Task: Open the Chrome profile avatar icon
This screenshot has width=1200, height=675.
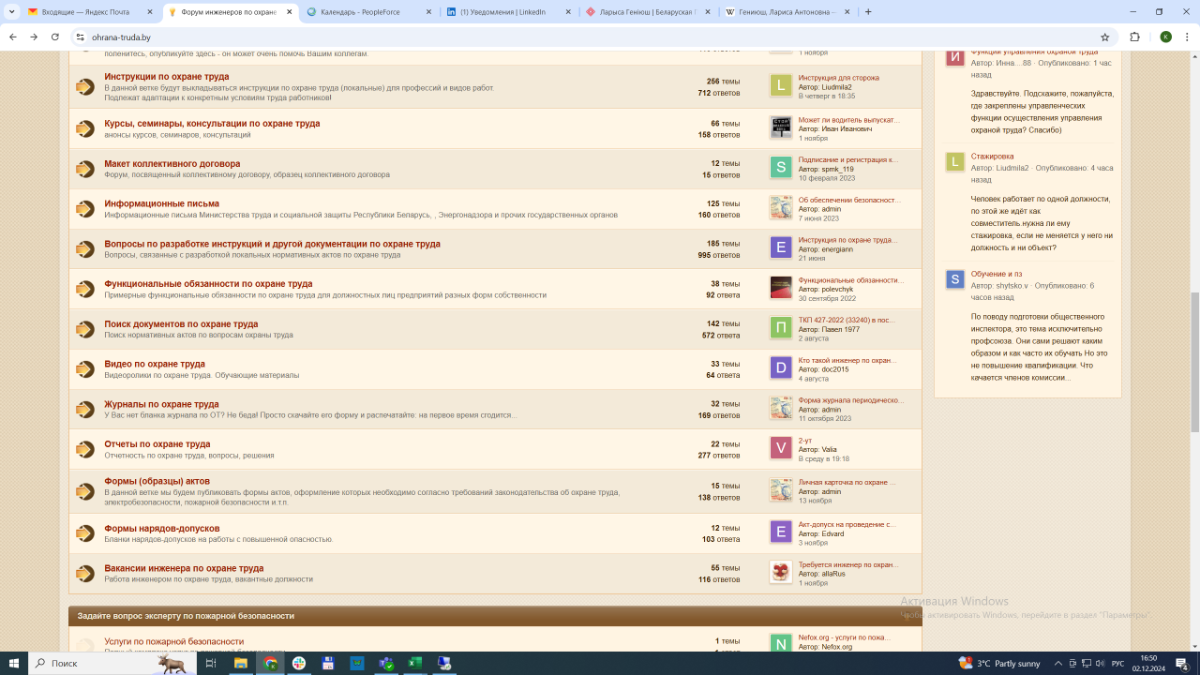Action: tap(1165, 37)
